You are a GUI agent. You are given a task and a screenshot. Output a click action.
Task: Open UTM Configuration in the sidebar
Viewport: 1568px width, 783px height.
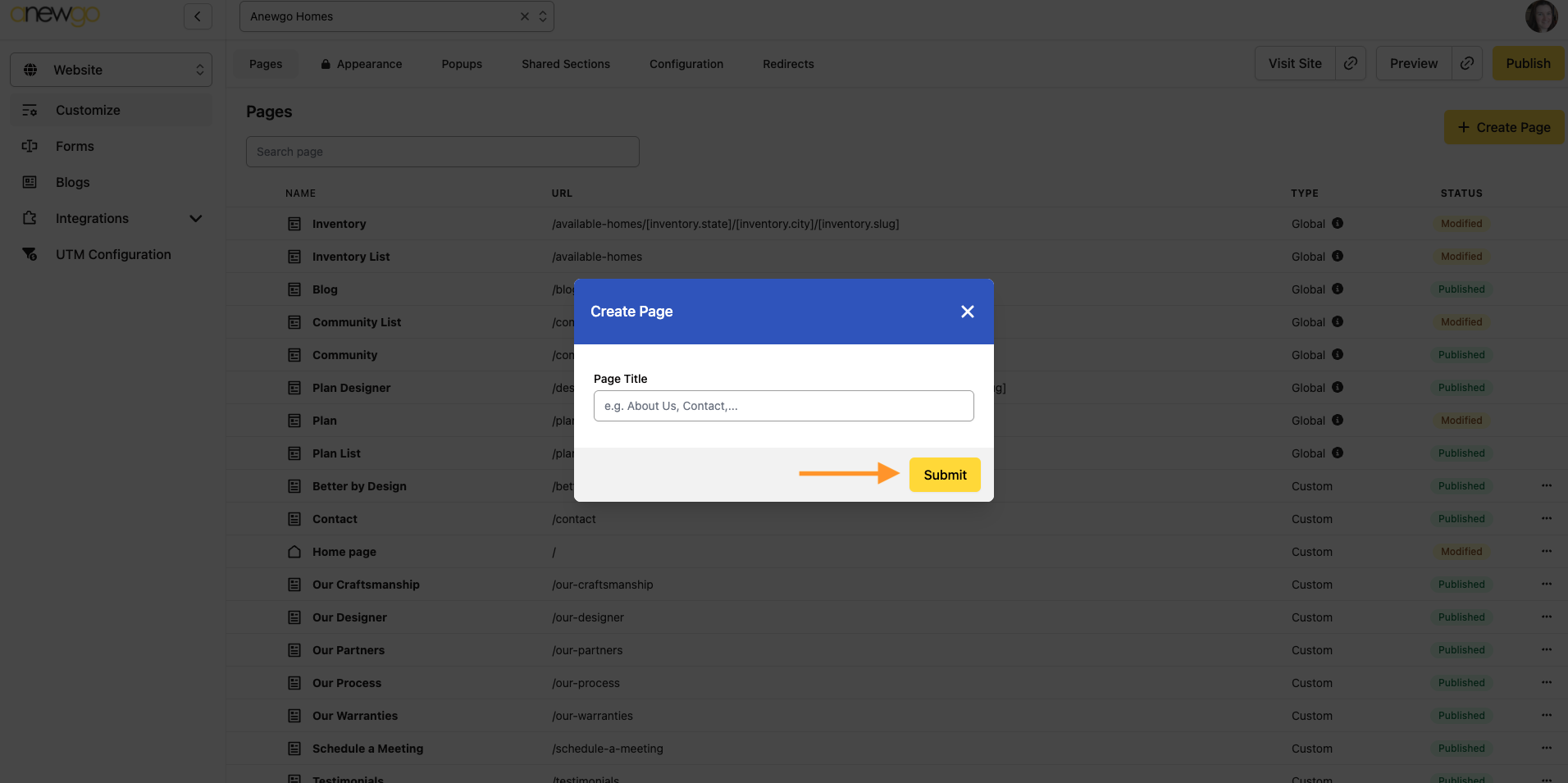pos(111,254)
